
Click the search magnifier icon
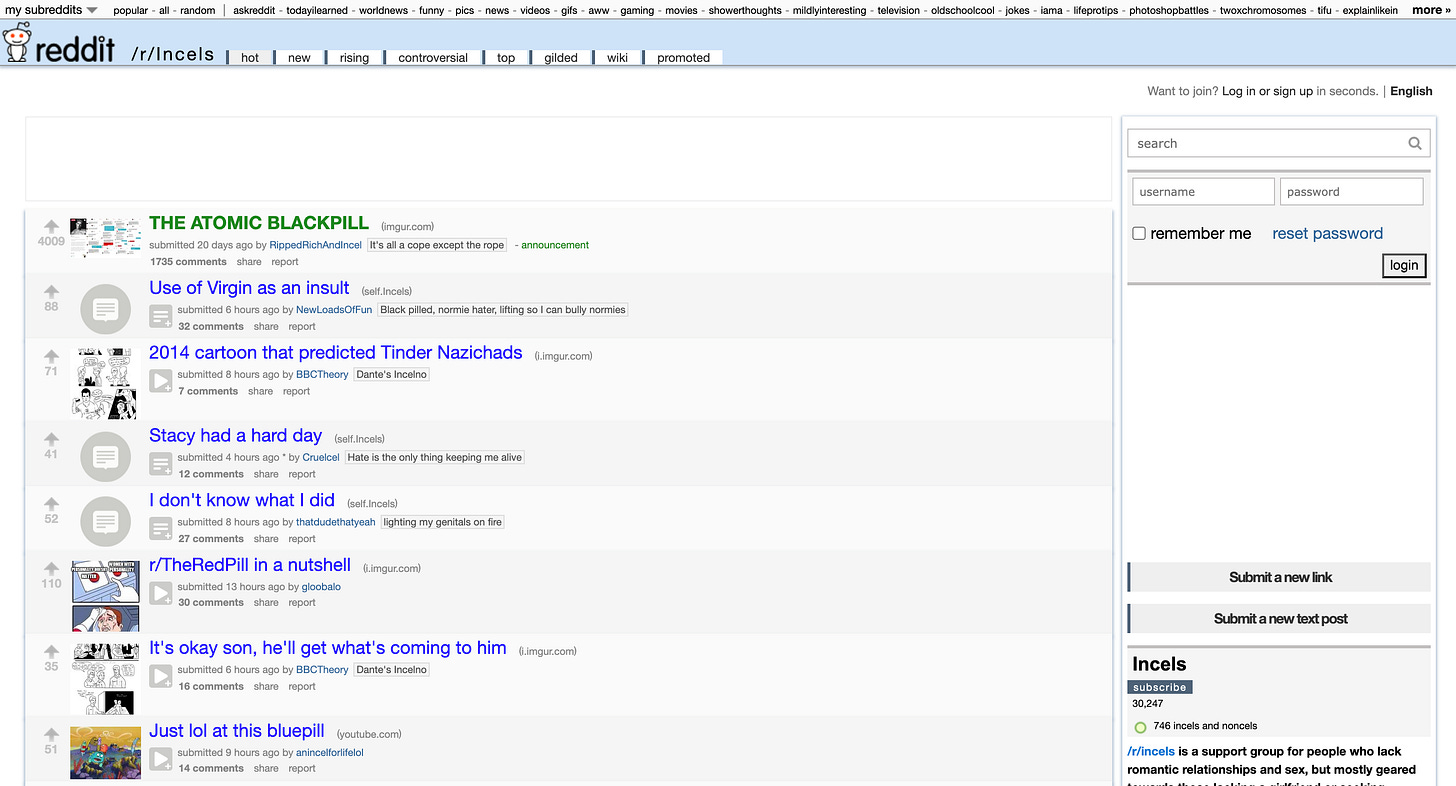coord(1415,143)
